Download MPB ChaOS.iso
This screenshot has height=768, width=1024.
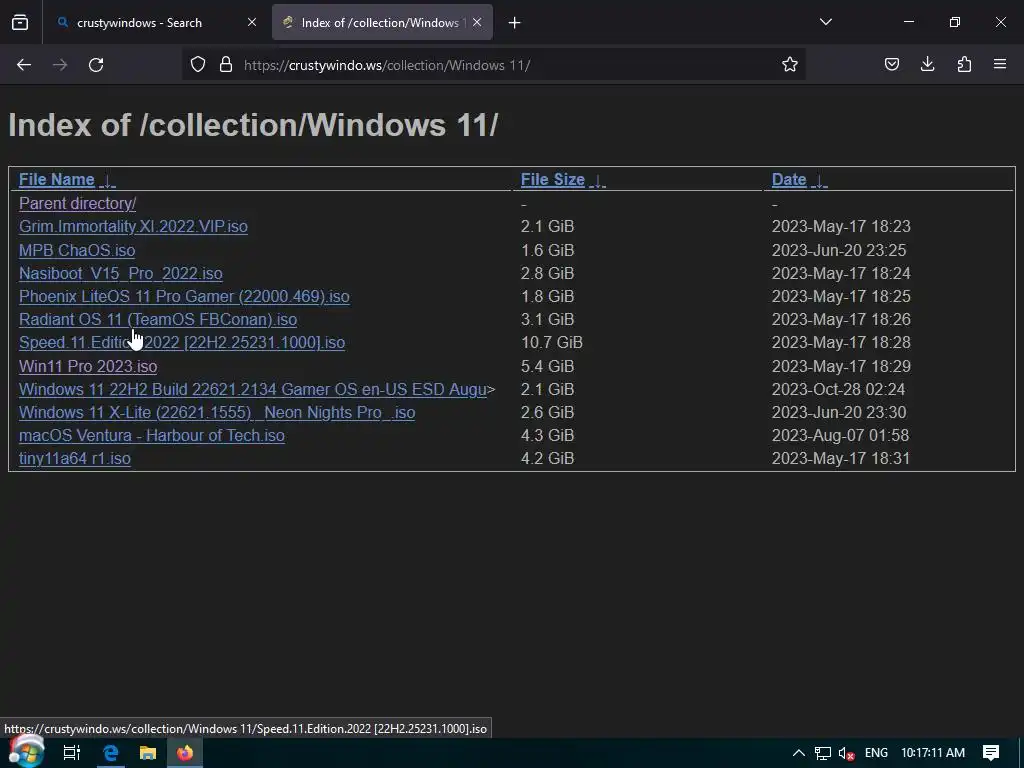point(77,250)
